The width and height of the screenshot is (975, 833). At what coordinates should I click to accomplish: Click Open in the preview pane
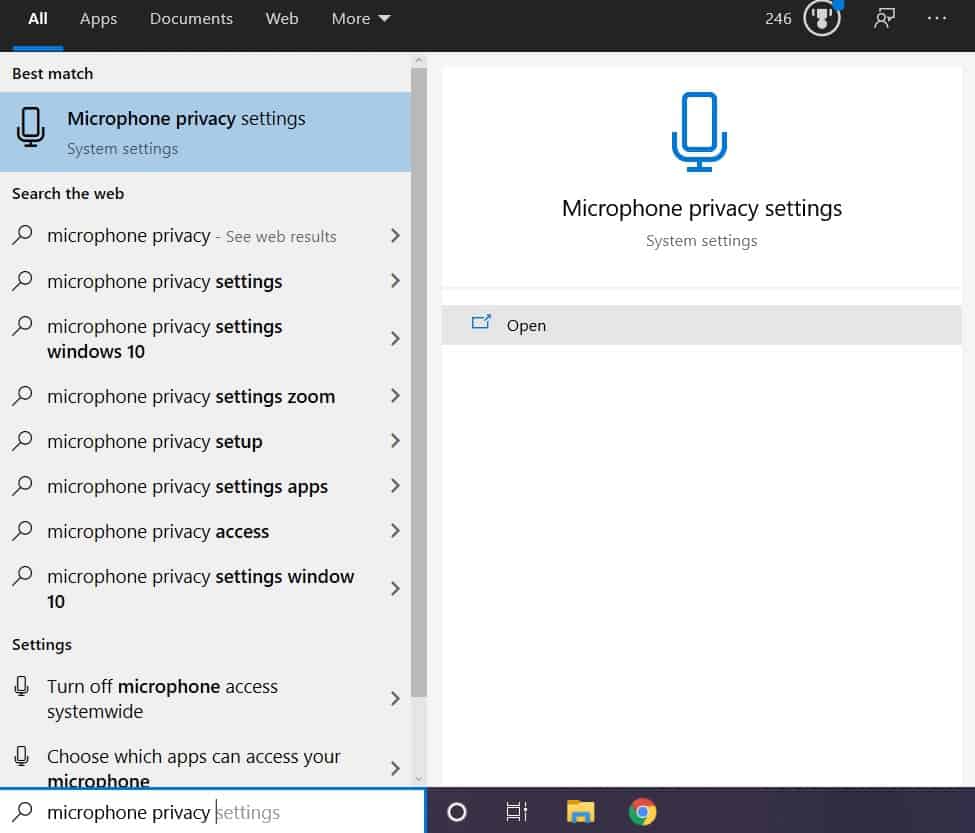[x=526, y=326]
